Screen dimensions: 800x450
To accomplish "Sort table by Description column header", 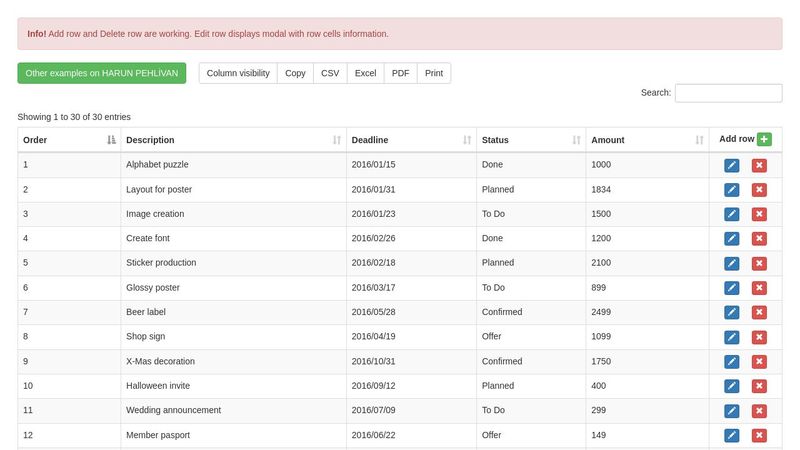I will pos(232,140).
